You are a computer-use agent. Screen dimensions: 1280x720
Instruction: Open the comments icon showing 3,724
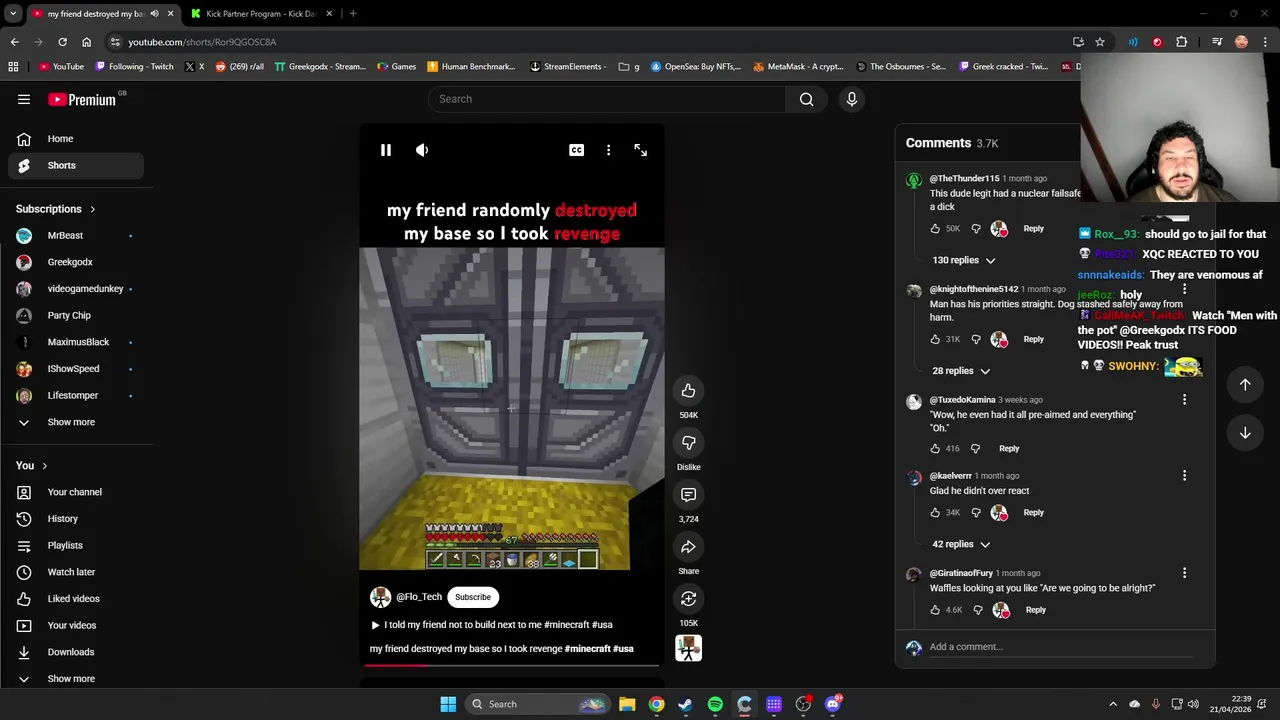pos(688,495)
